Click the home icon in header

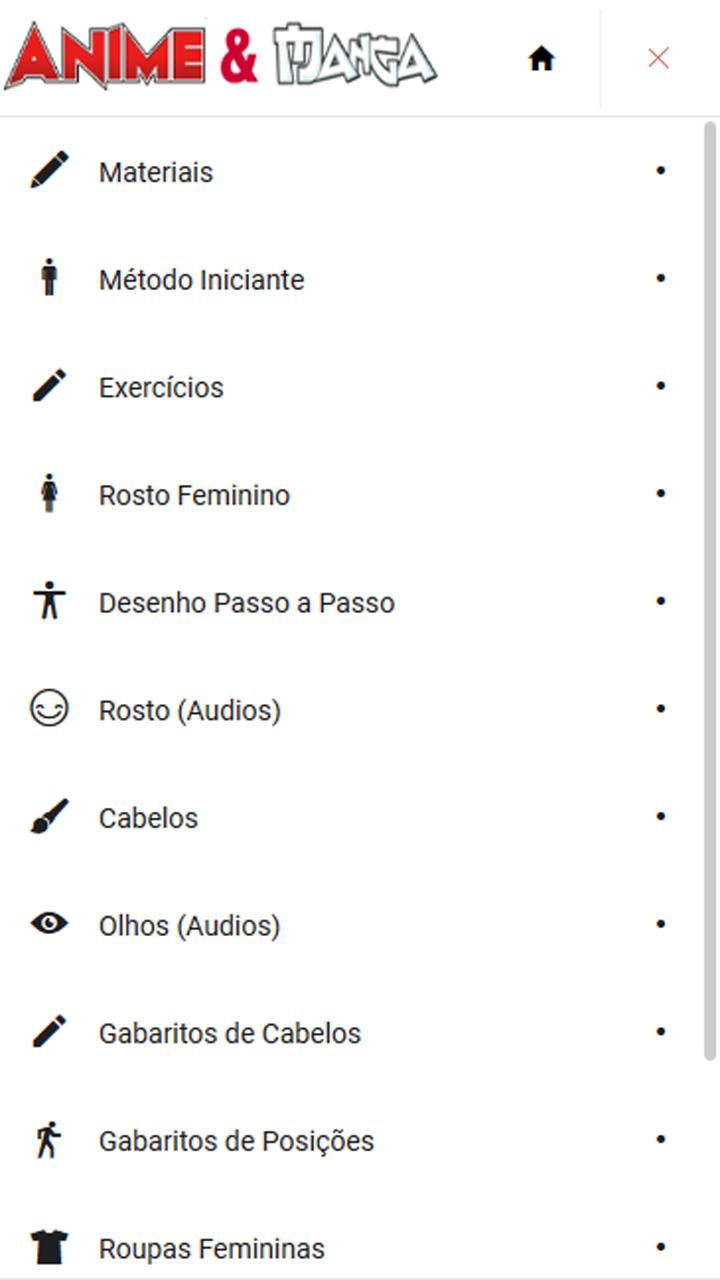[541, 59]
